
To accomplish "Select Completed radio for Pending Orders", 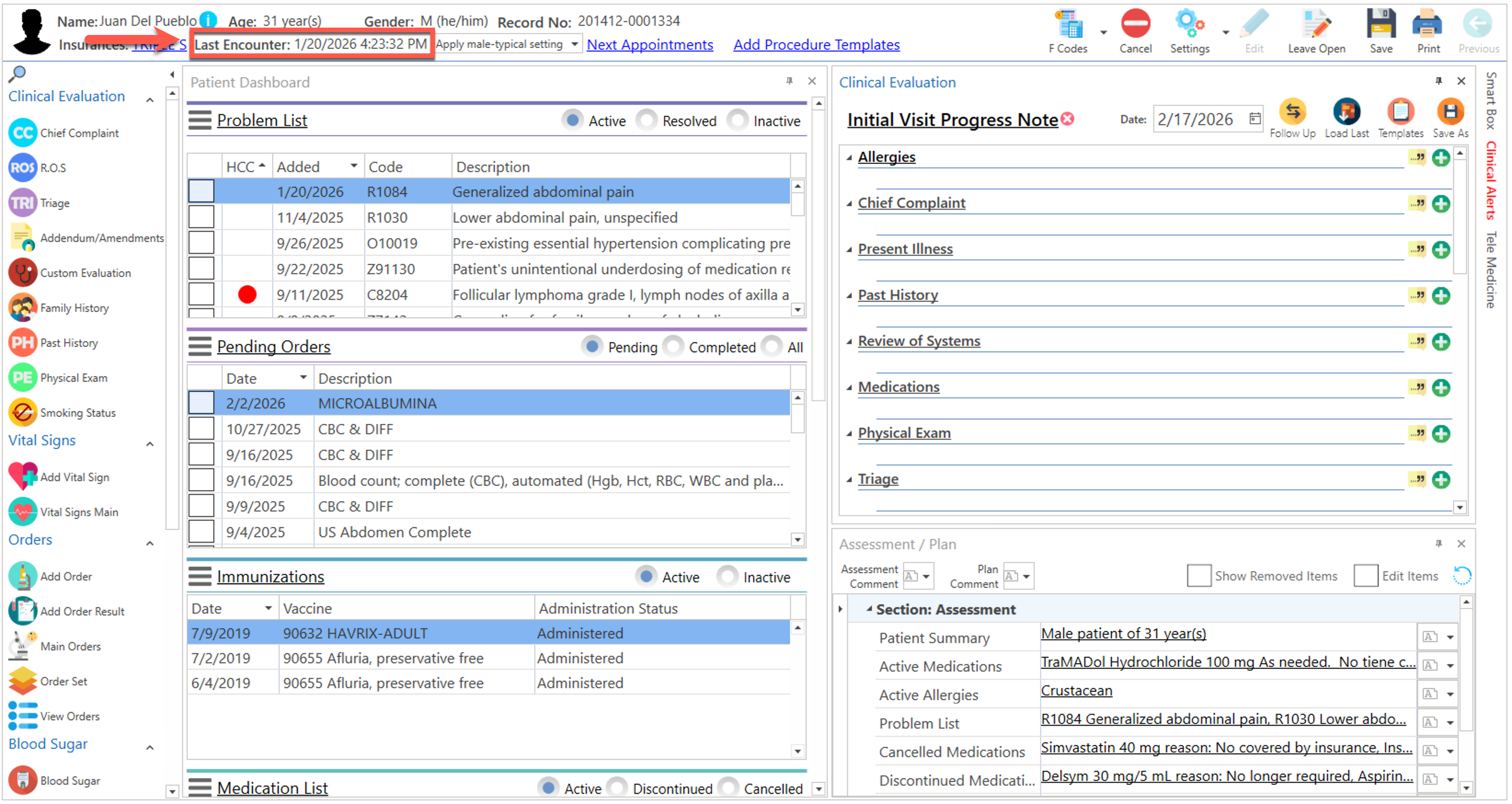I will (x=673, y=347).
